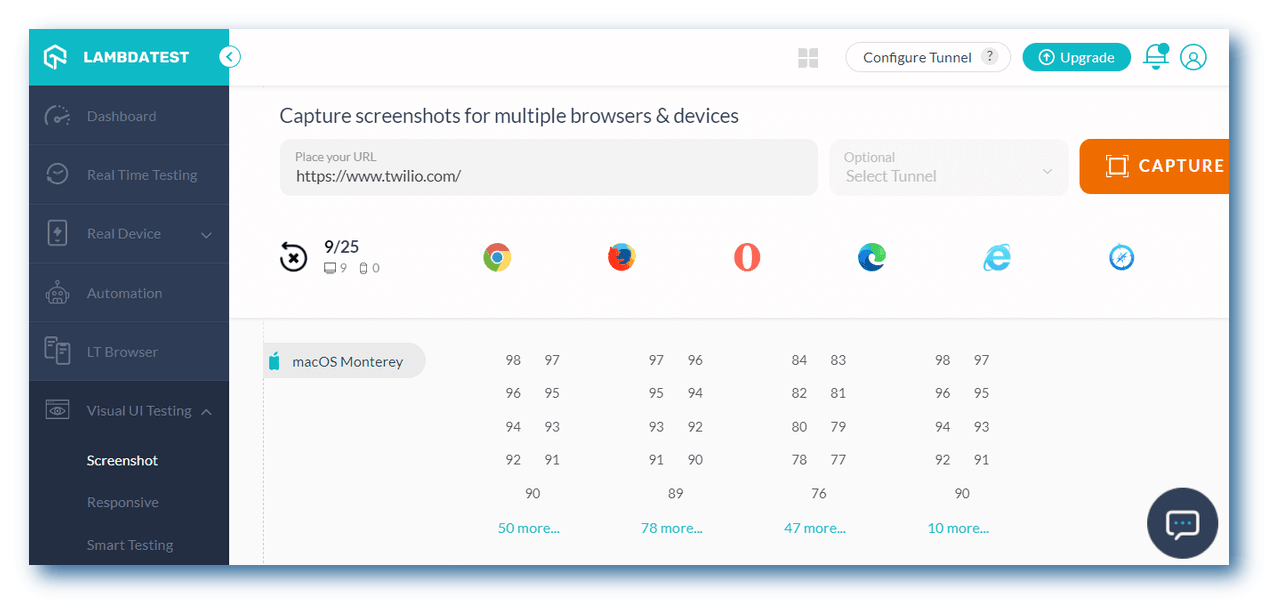
Task: Collapse the sidebar with arrow button
Action: (x=230, y=57)
